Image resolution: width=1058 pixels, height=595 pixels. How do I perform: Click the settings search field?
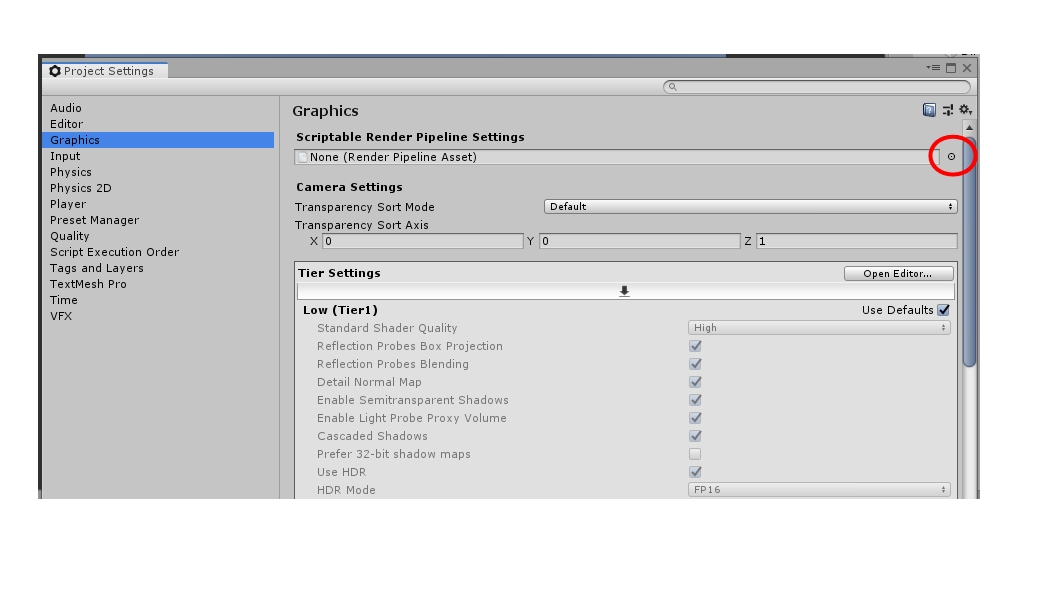tap(816, 86)
